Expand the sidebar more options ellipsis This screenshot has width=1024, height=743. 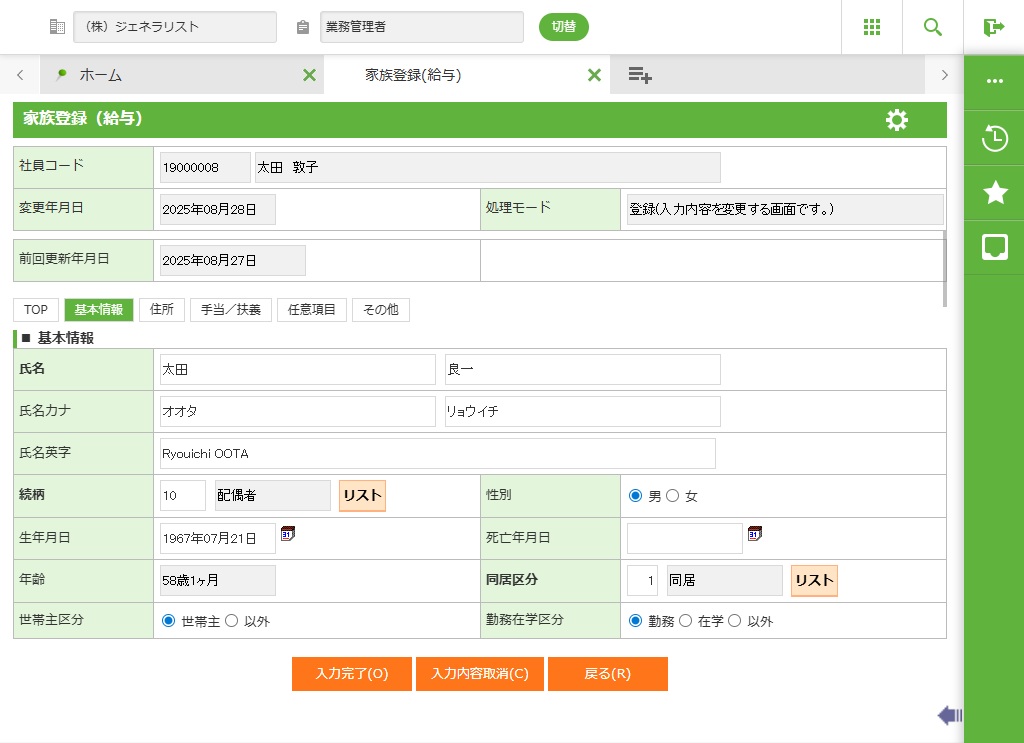(994, 81)
